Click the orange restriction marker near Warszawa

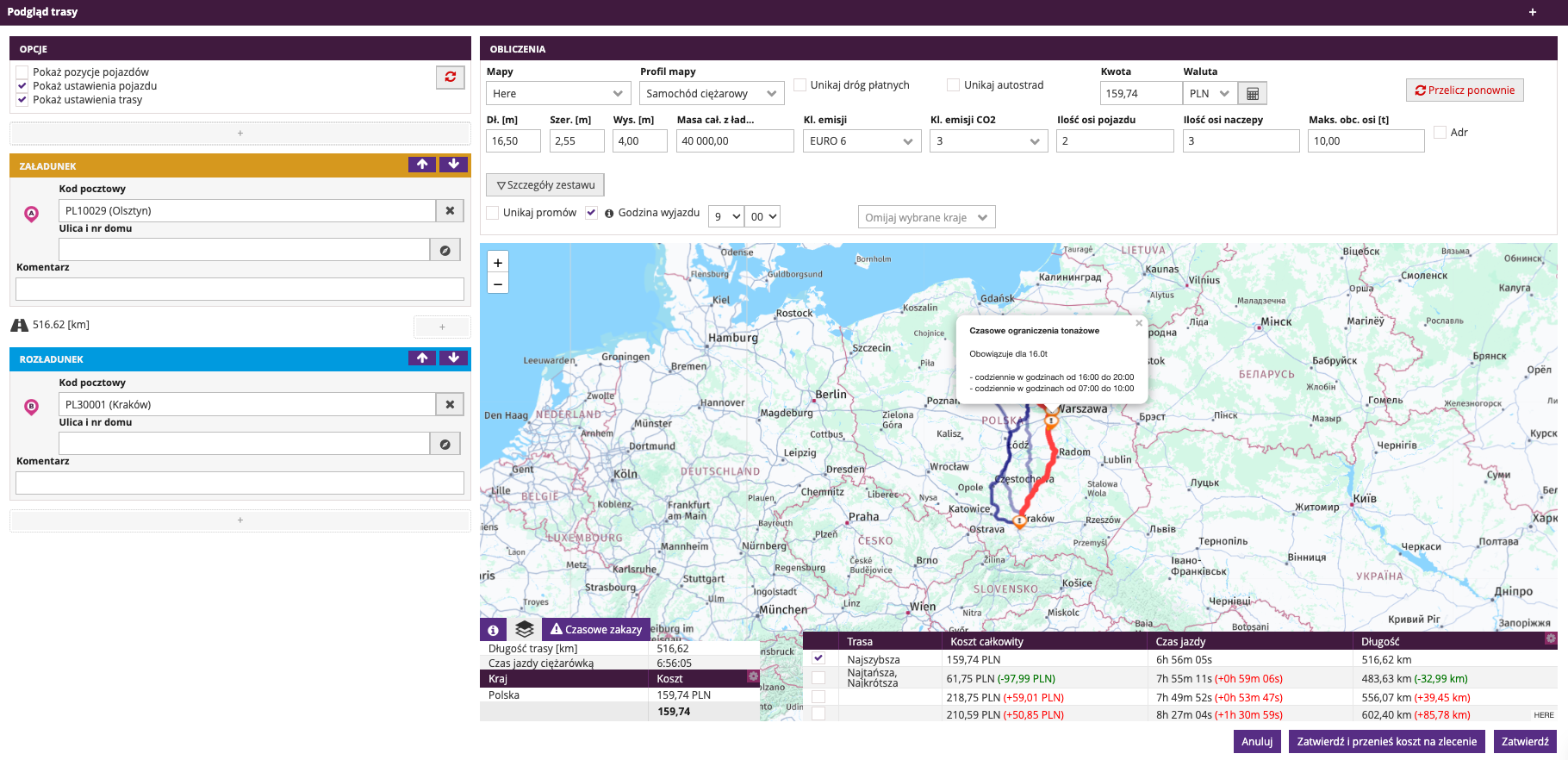[x=1051, y=420]
